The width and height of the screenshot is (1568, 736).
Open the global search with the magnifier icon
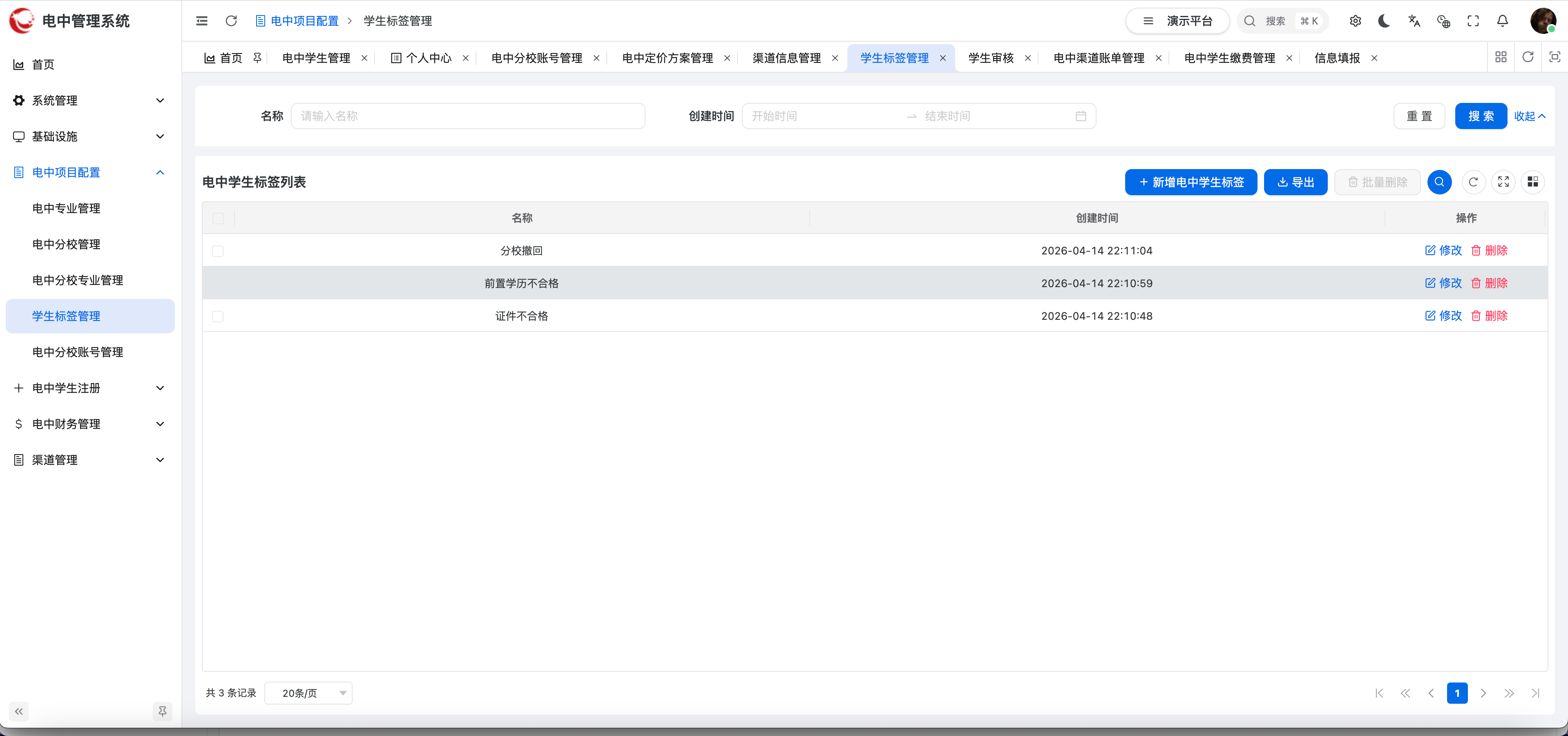(x=1249, y=21)
